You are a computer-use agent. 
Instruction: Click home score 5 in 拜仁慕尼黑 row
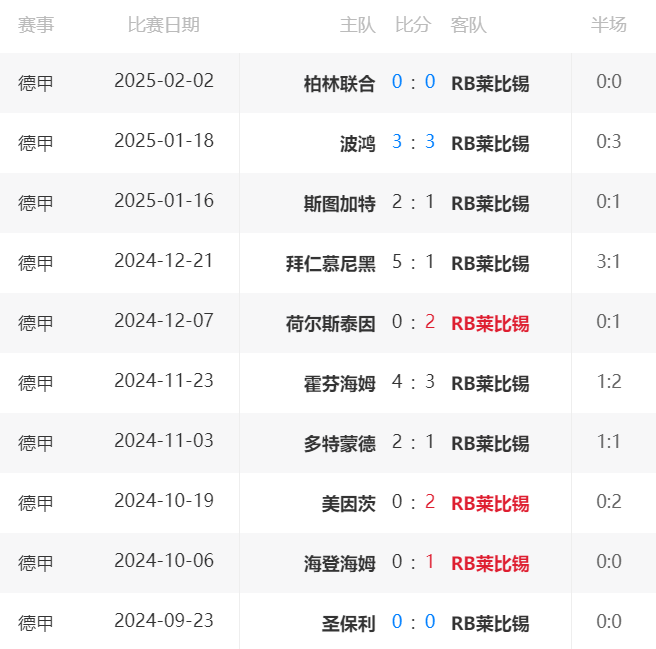coord(397,262)
